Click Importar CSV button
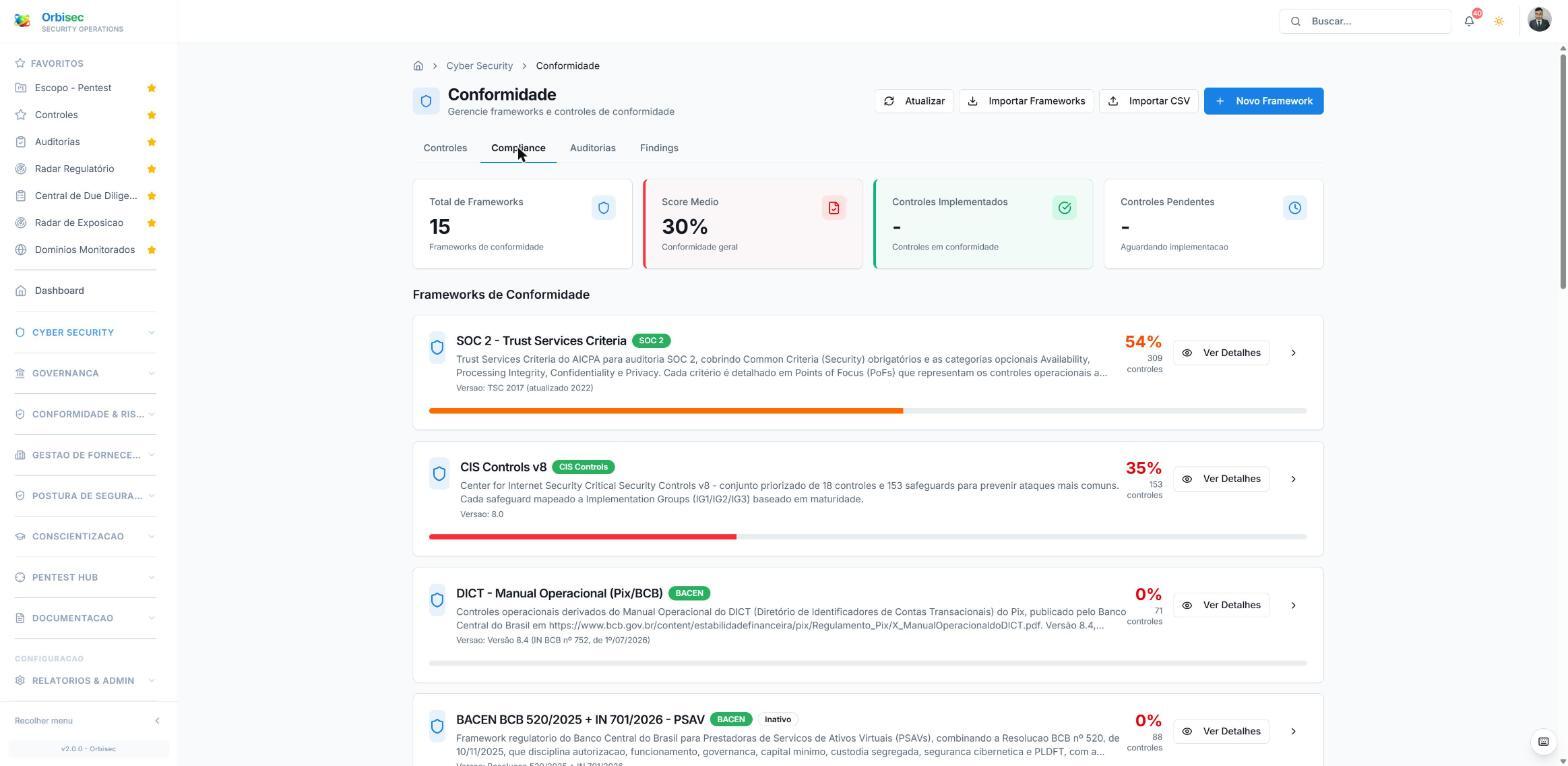Screen dimensions: 1568x766 (1149, 101)
